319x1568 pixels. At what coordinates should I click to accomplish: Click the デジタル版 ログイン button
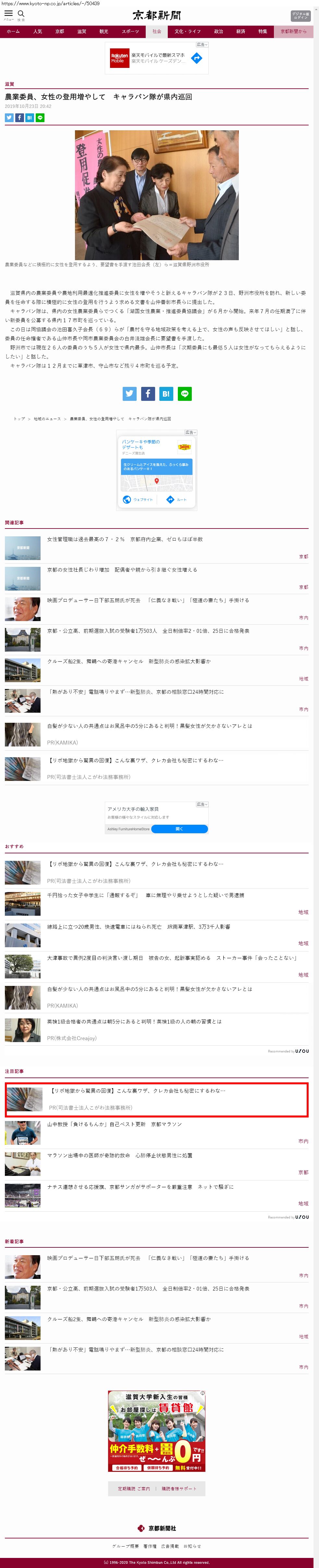[x=300, y=15]
